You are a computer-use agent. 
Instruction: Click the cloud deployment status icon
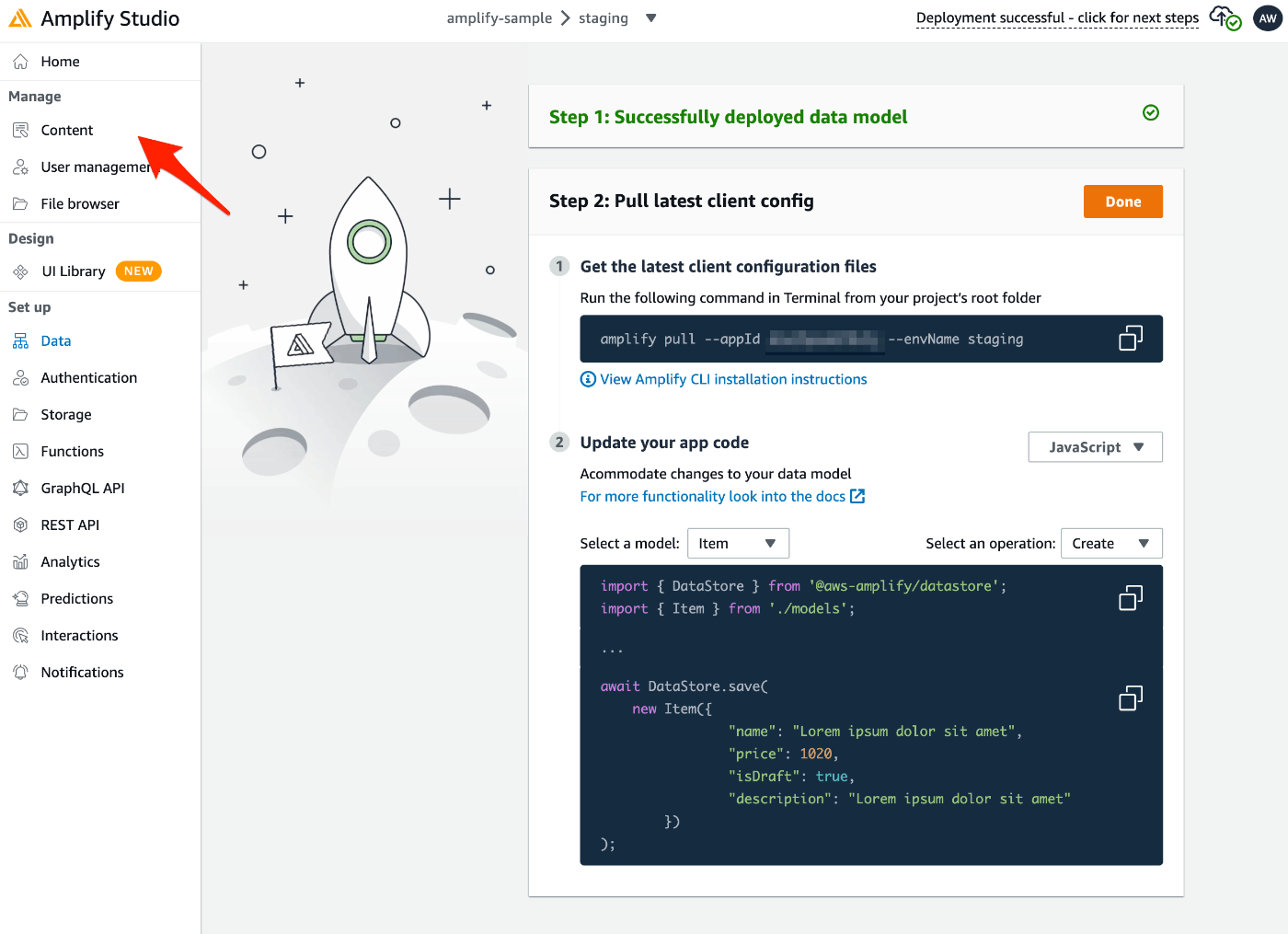tap(1225, 17)
